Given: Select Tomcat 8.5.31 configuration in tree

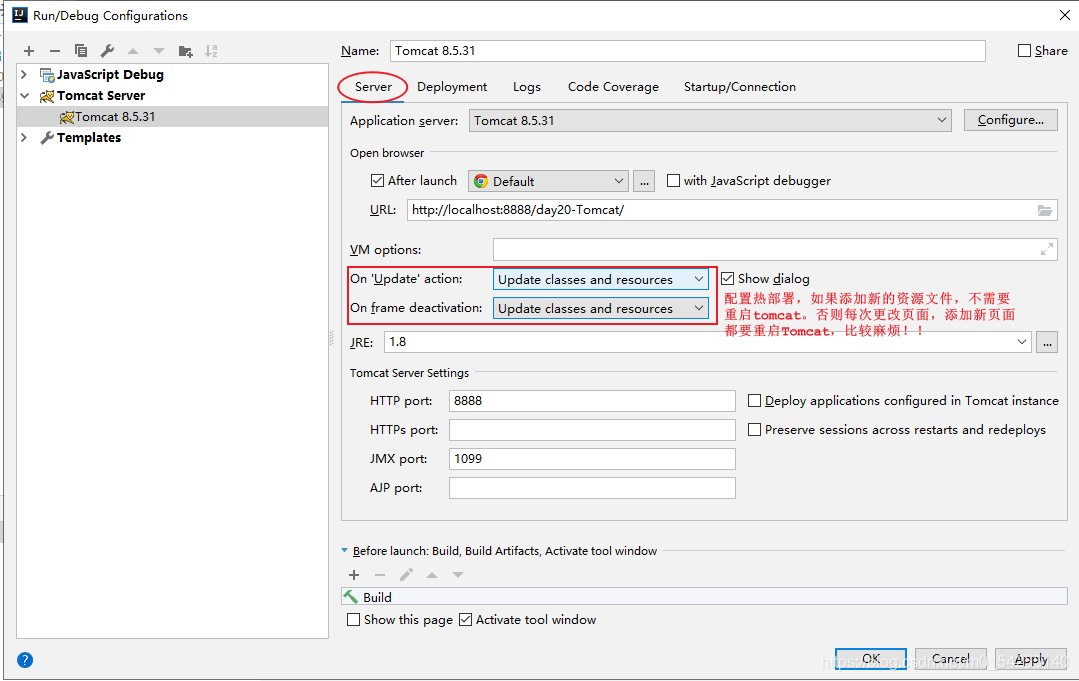Looking at the screenshot, I should coord(173,117).
